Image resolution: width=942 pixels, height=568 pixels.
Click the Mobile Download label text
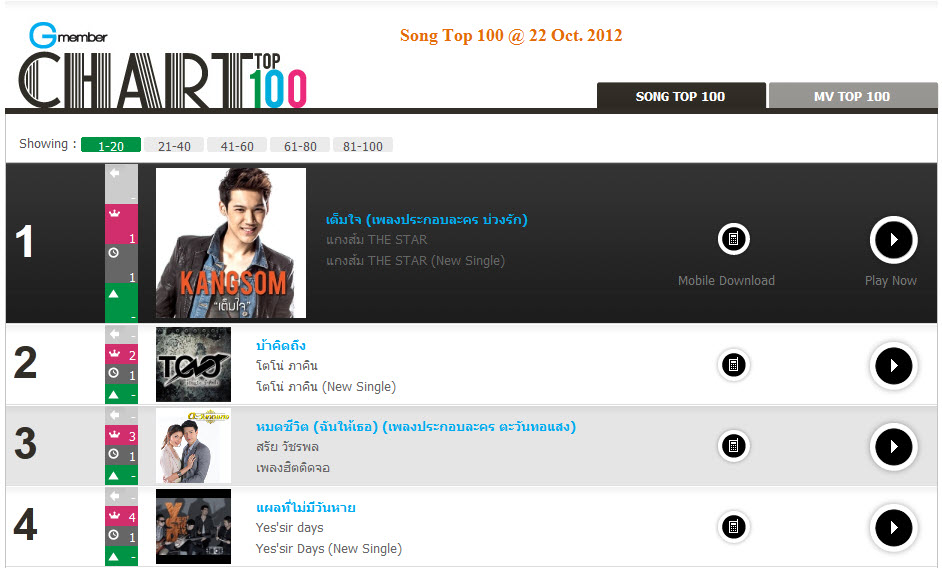click(726, 281)
